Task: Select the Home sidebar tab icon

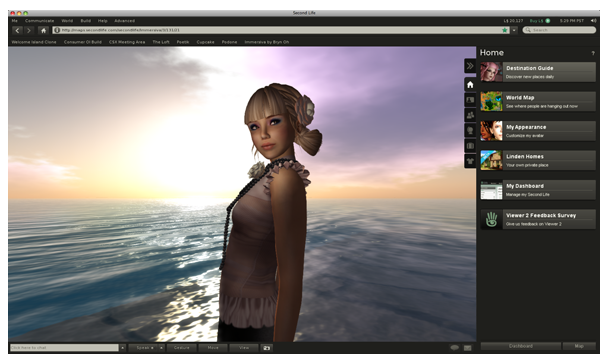Action: click(x=470, y=85)
